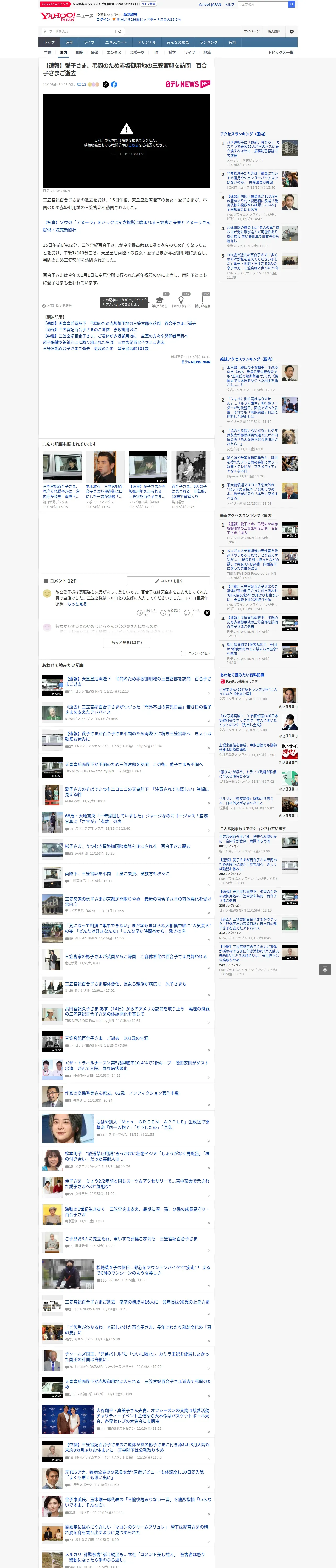
Task: Select the エキスパート navigation tab
Action: (116, 43)
